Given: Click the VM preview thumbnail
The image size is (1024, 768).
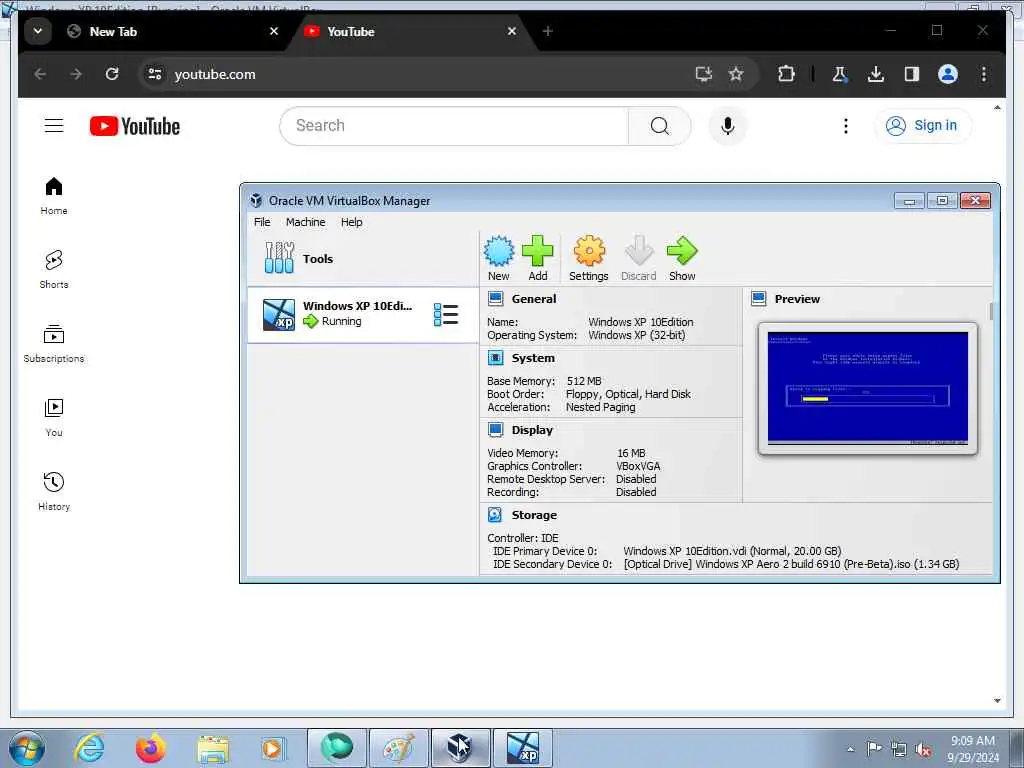Looking at the screenshot, I should [x=867, y=388].
